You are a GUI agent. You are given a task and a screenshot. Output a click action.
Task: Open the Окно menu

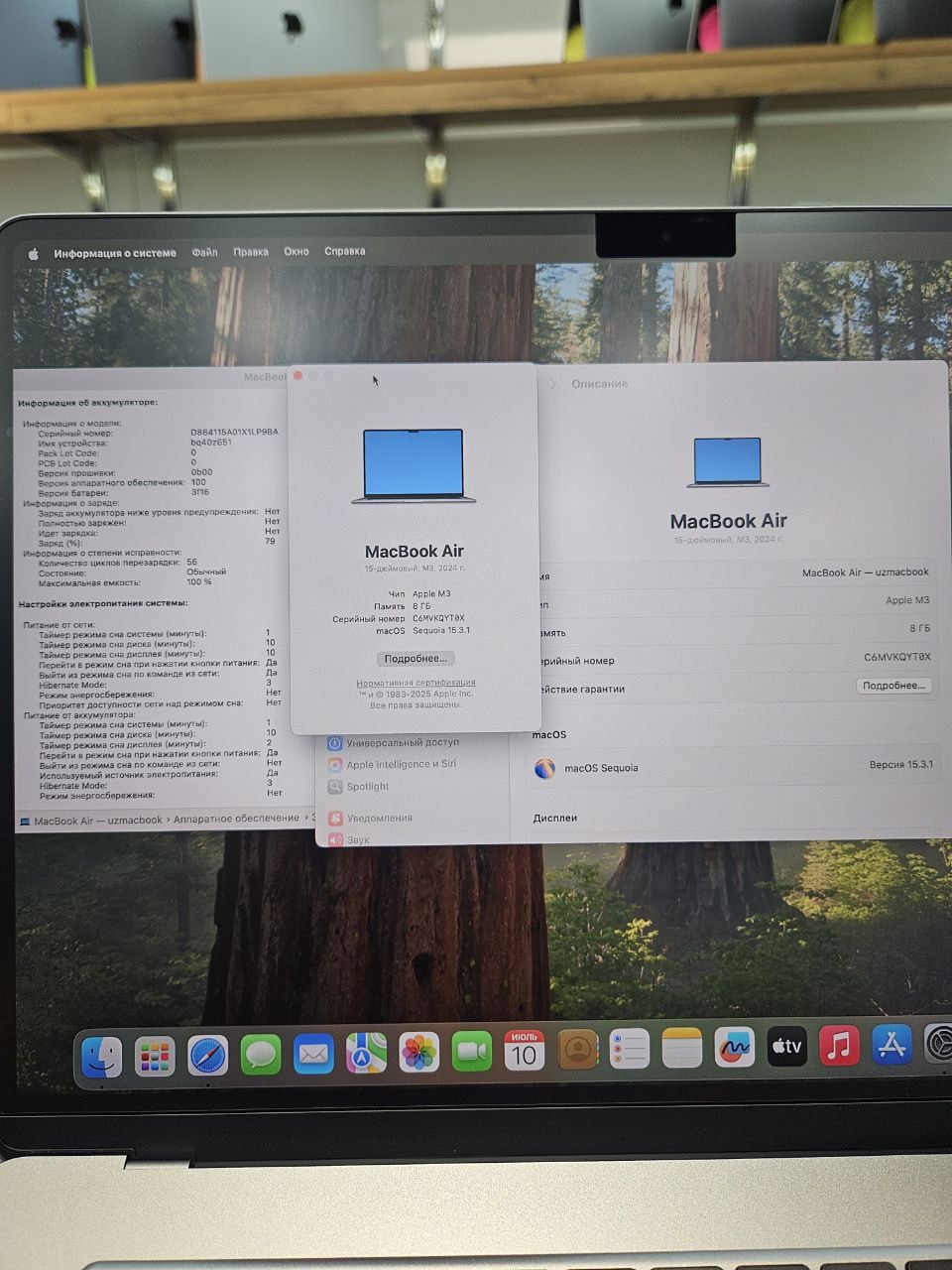[x=297, y=251]
